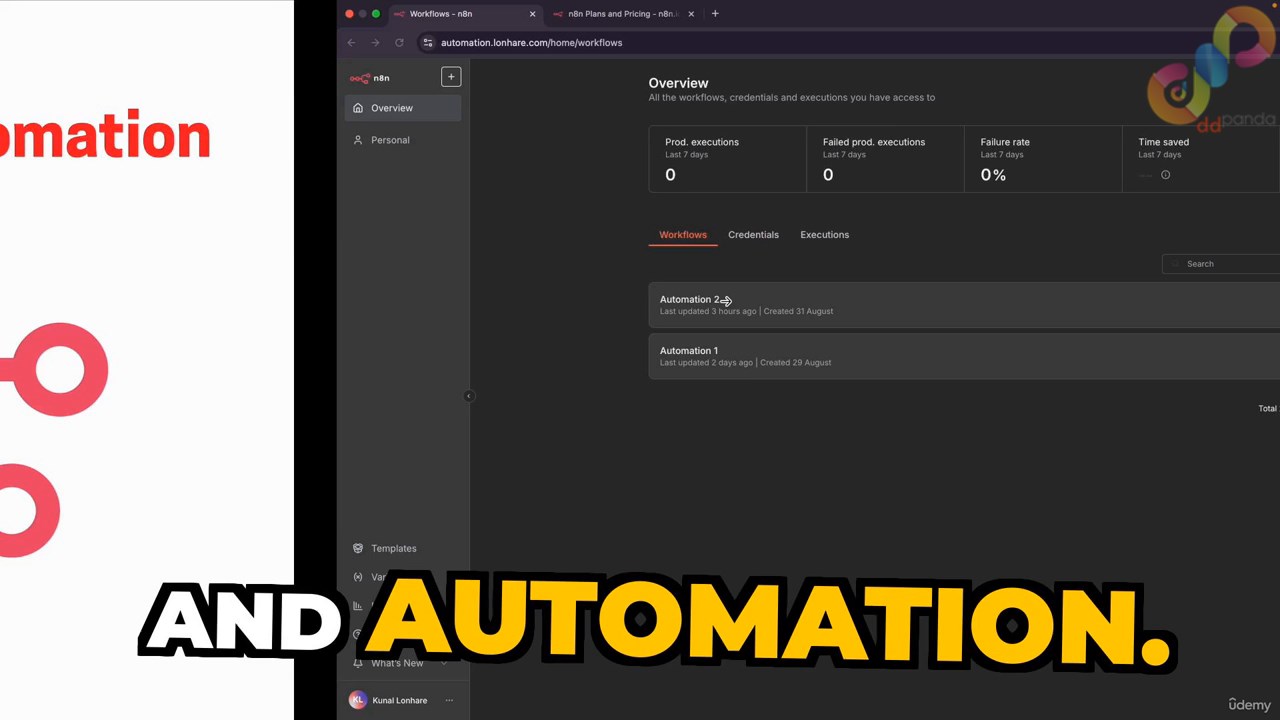Click the info icon under Time saved

[1165, 175]
